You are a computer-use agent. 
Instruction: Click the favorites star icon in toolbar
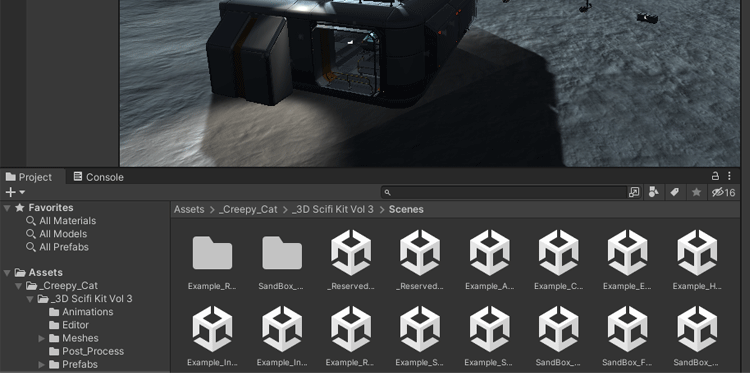(696, 192)
